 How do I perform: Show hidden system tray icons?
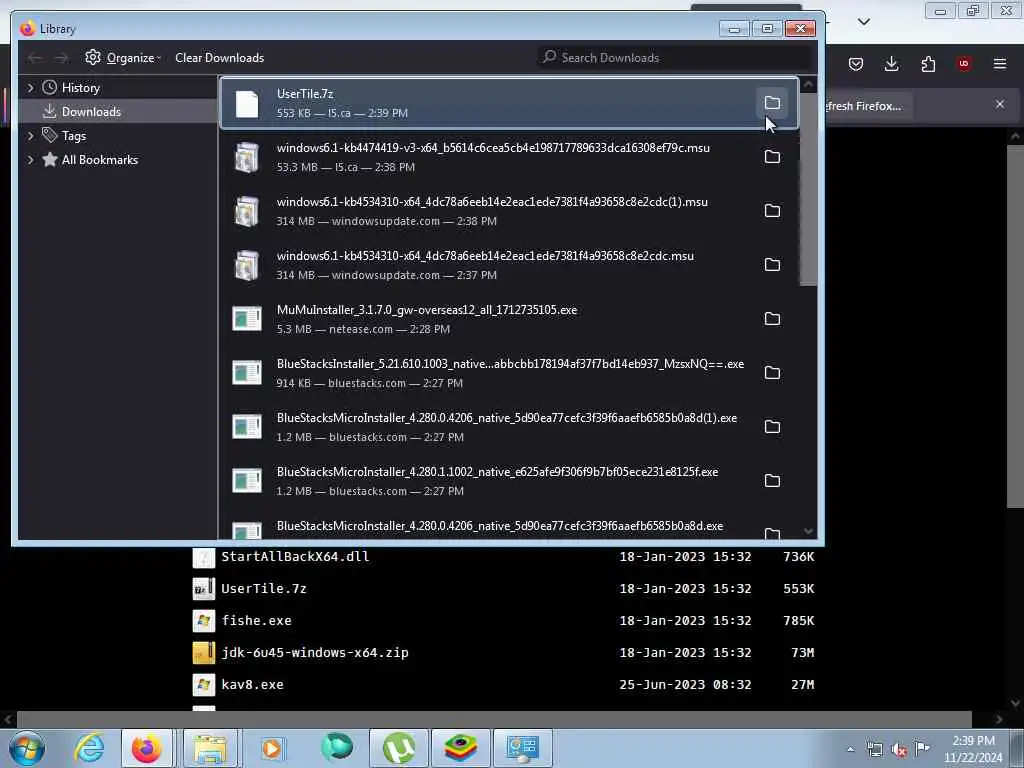(850, 750)
